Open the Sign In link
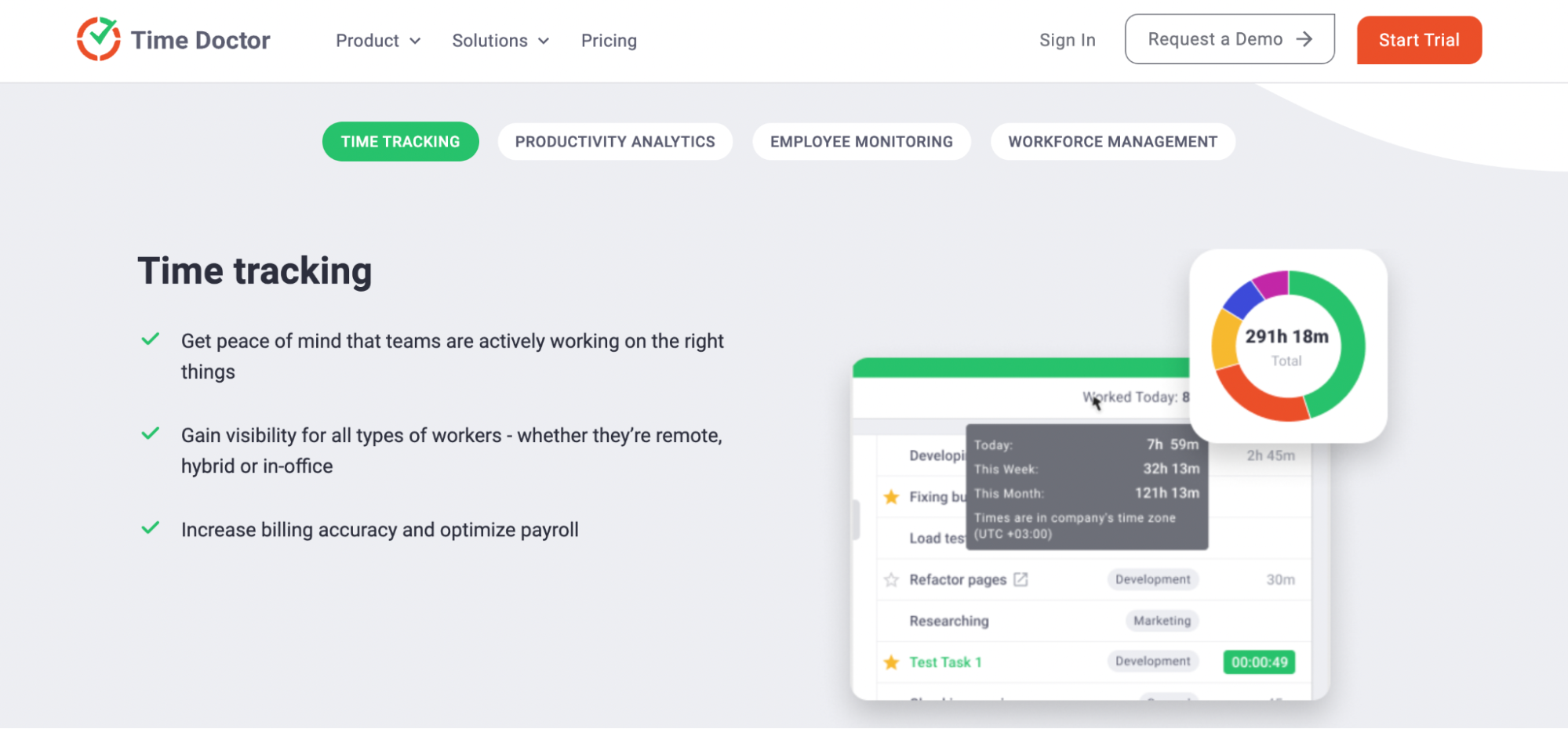This screenshot has height=729, width=1568. [x=1067, y=40]
